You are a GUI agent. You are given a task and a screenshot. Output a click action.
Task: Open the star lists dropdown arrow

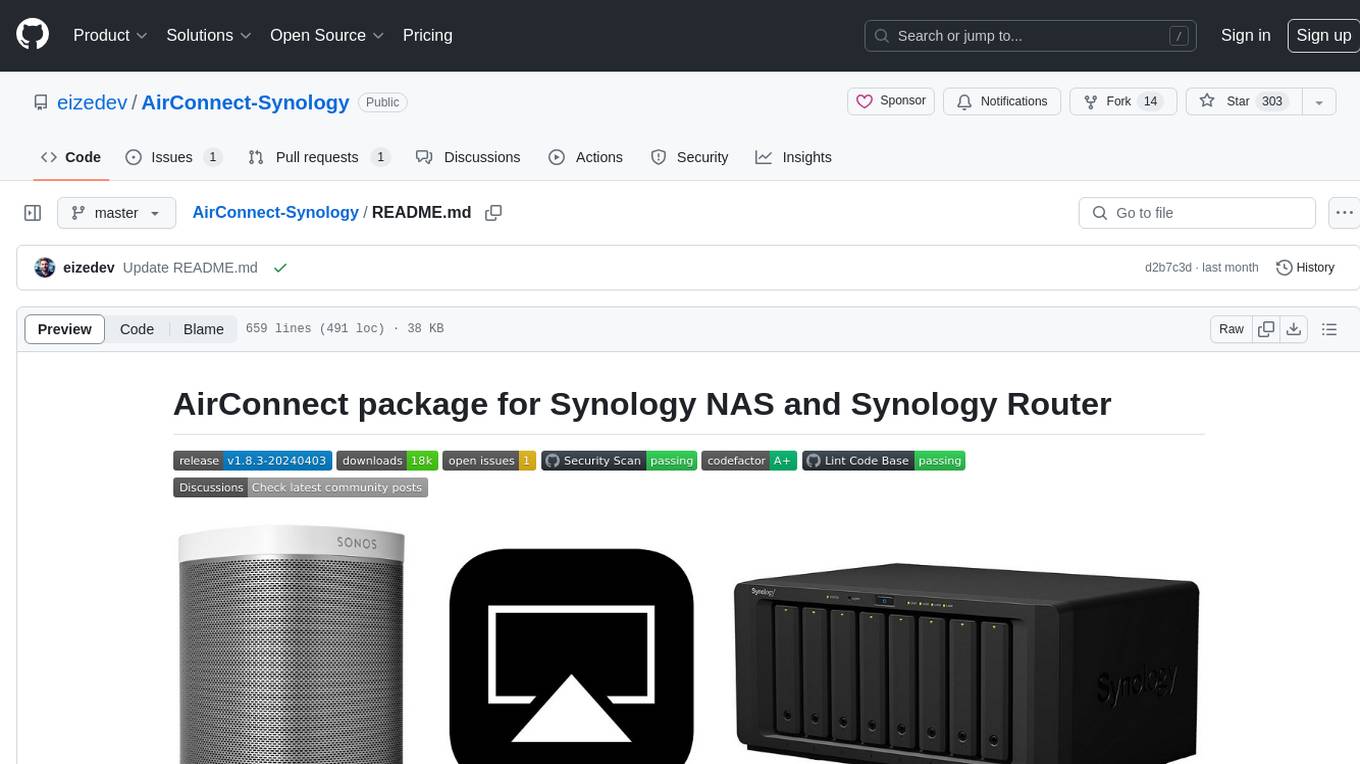1319,101
